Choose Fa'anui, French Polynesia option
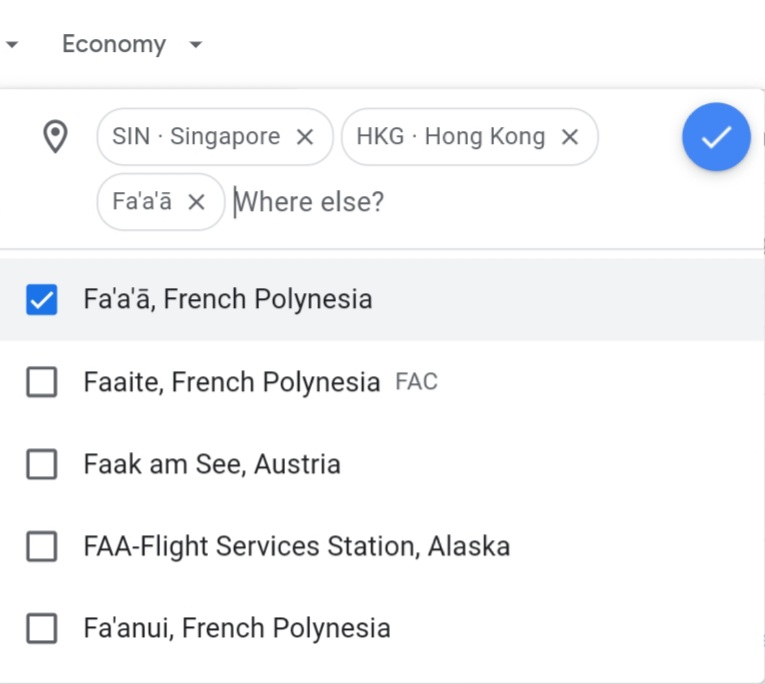Screen dimensions: 765x684 pyautogui.click(x=237, y=628)
